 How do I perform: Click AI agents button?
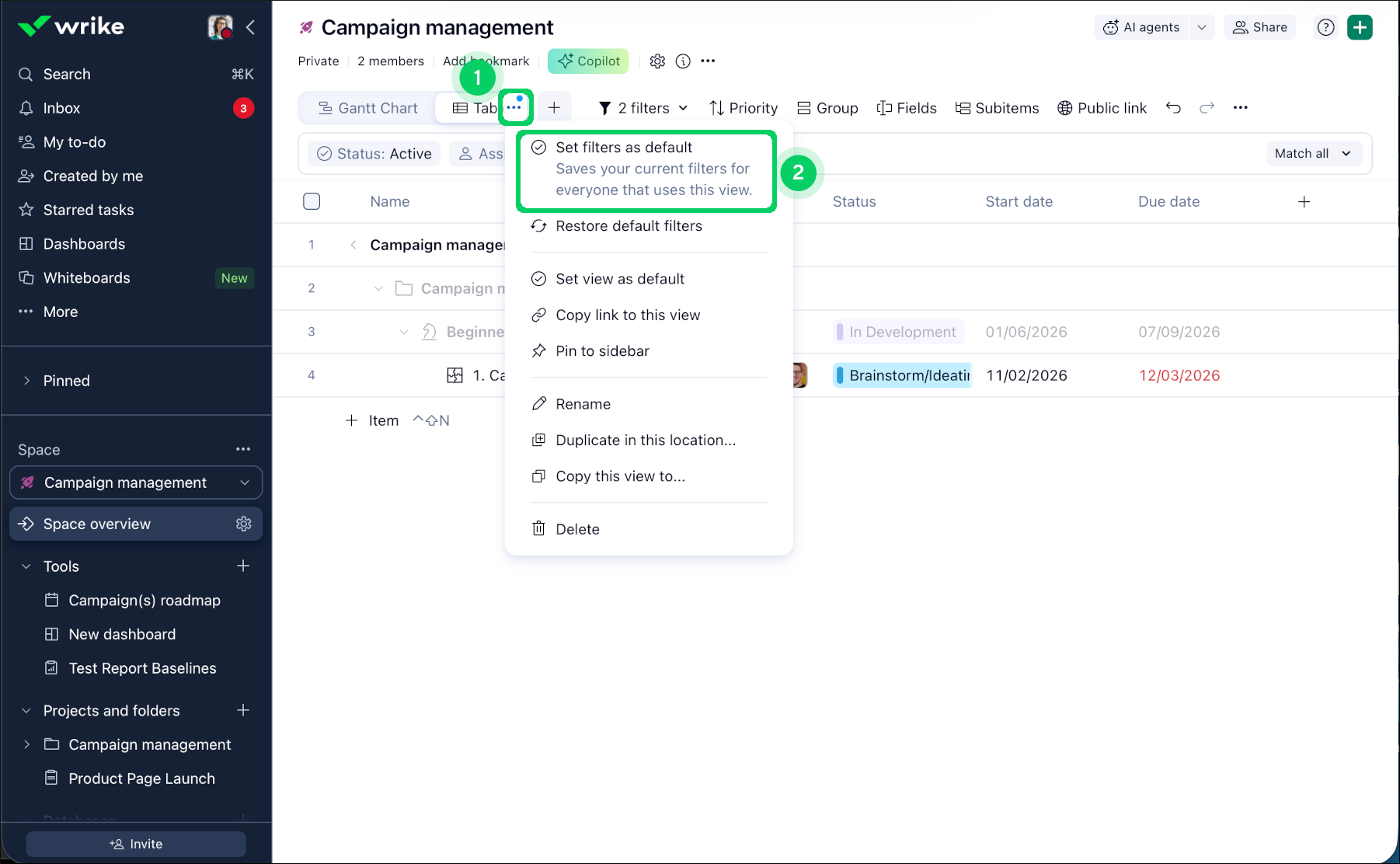[1141, 27]
